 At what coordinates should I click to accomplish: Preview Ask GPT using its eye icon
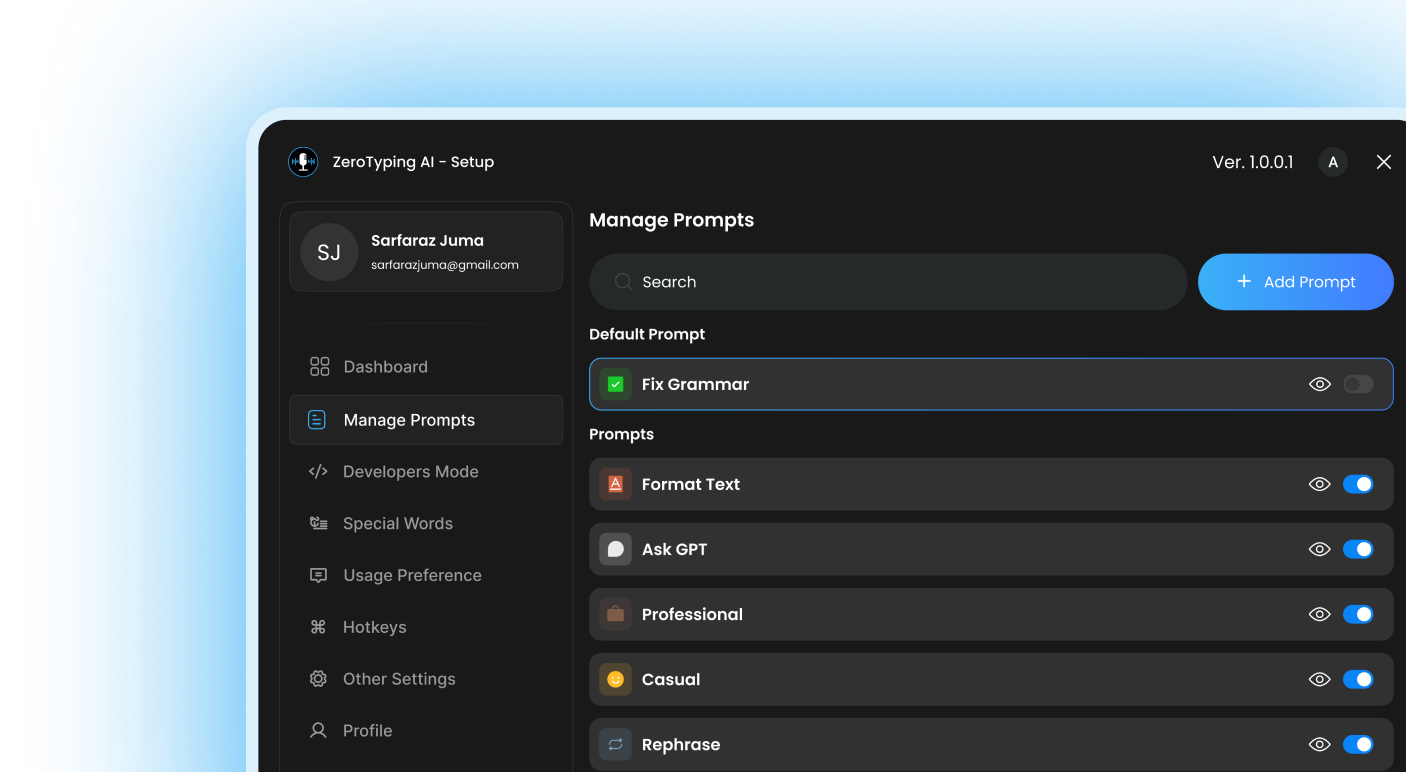coord(1320,549)
